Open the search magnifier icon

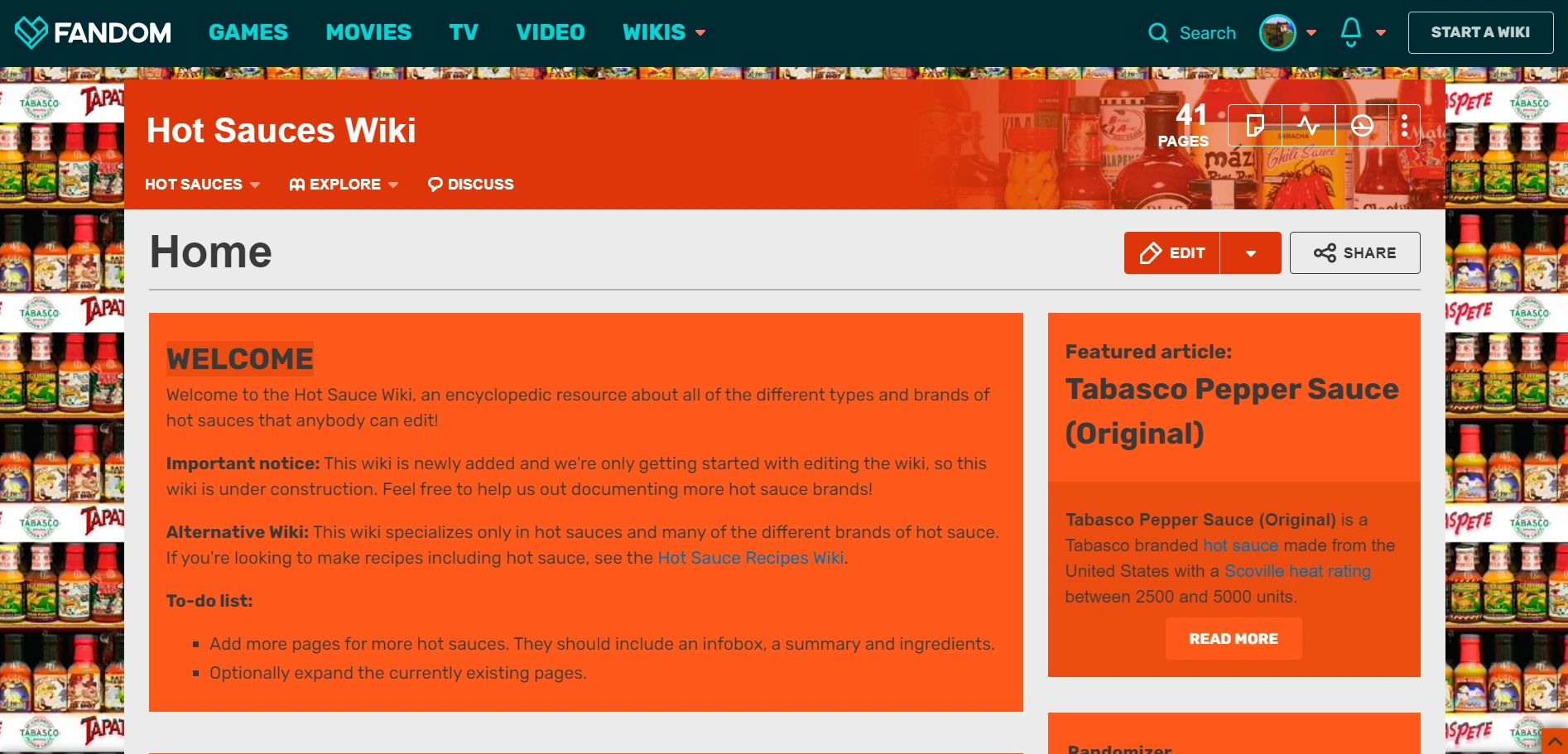click(x=1158, y=33)
